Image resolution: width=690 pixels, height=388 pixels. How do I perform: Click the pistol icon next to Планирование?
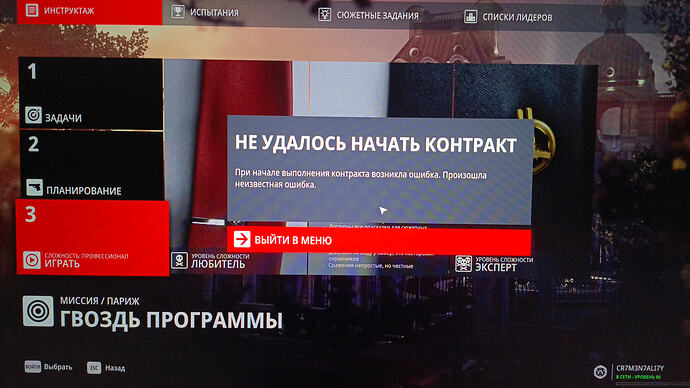34,188
